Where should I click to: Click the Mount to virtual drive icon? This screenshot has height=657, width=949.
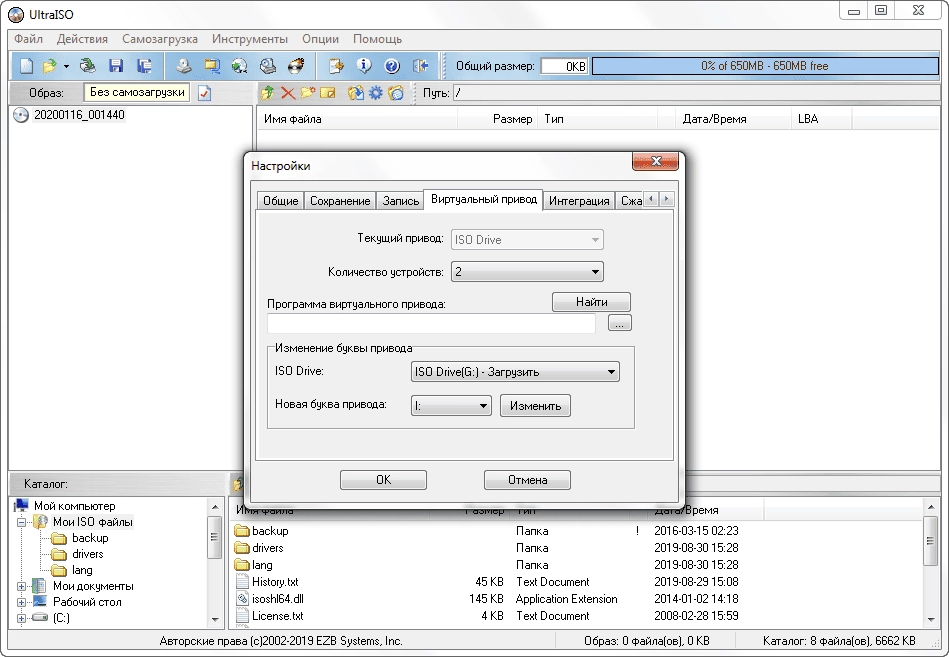(x=268, y=66)
